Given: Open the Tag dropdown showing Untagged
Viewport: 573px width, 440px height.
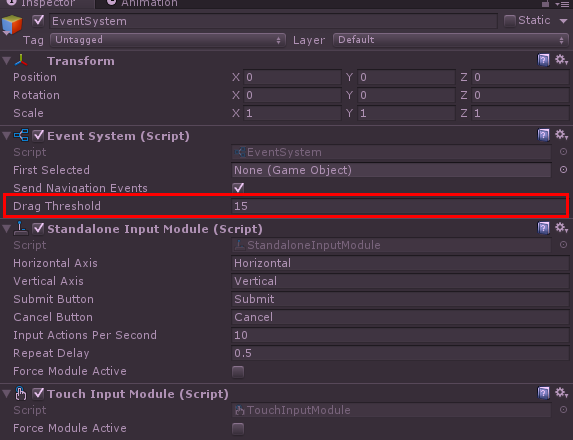Looking at the screenshot, I should pyautogui.click(x=168, y=40).
